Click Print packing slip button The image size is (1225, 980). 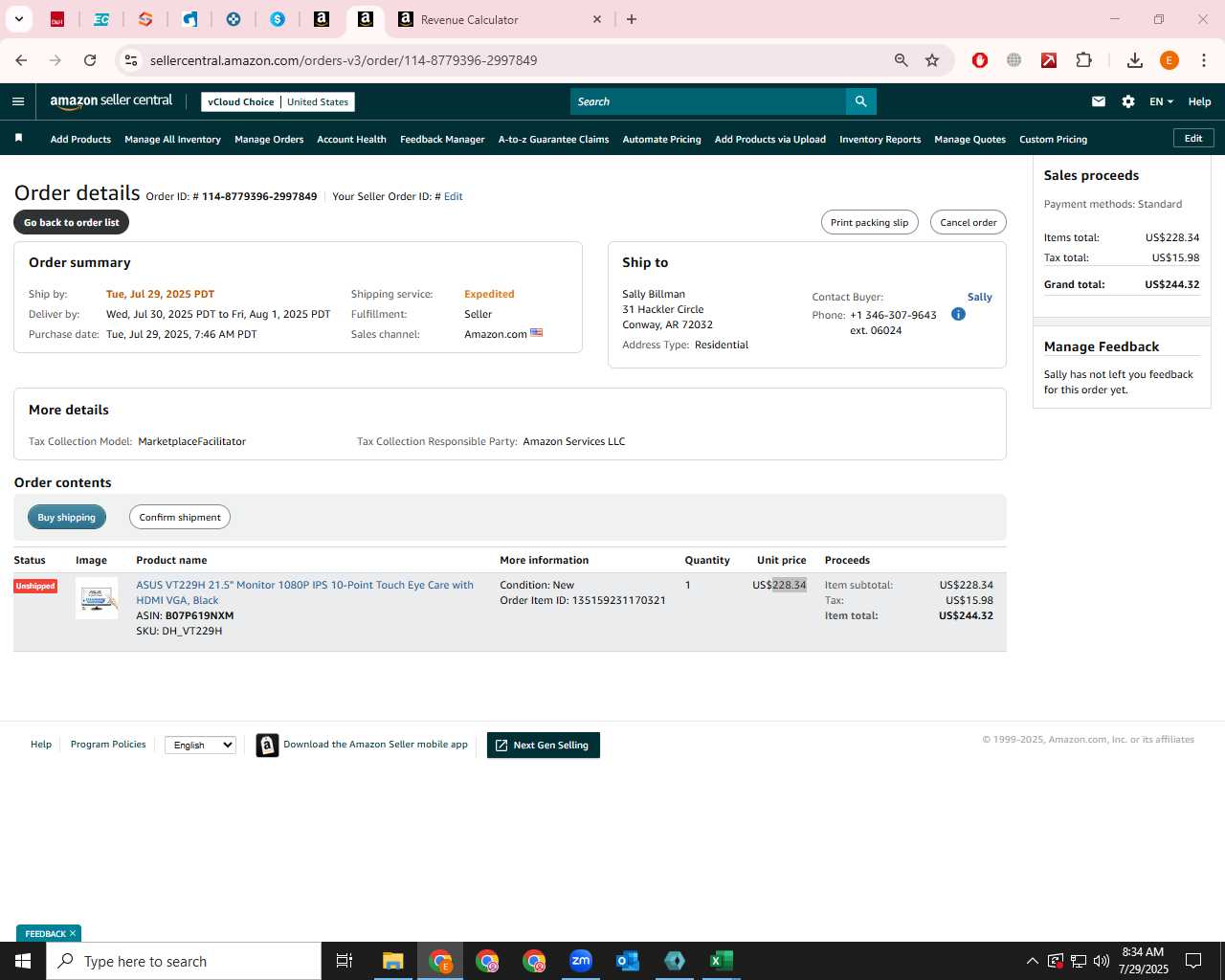point(870,222)
